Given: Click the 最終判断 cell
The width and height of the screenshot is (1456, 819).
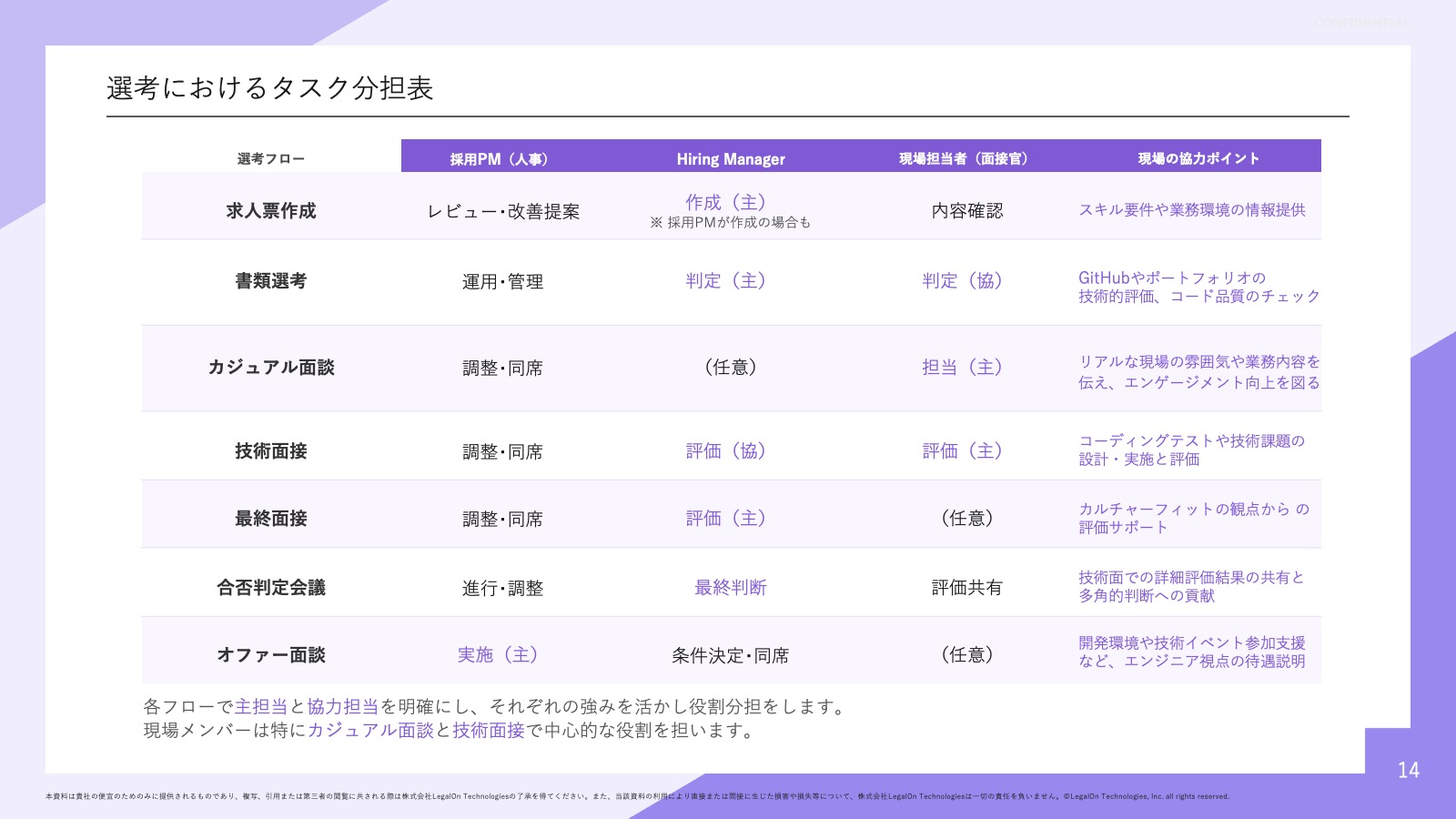Looking at the screenshot, I should [731, 588].
